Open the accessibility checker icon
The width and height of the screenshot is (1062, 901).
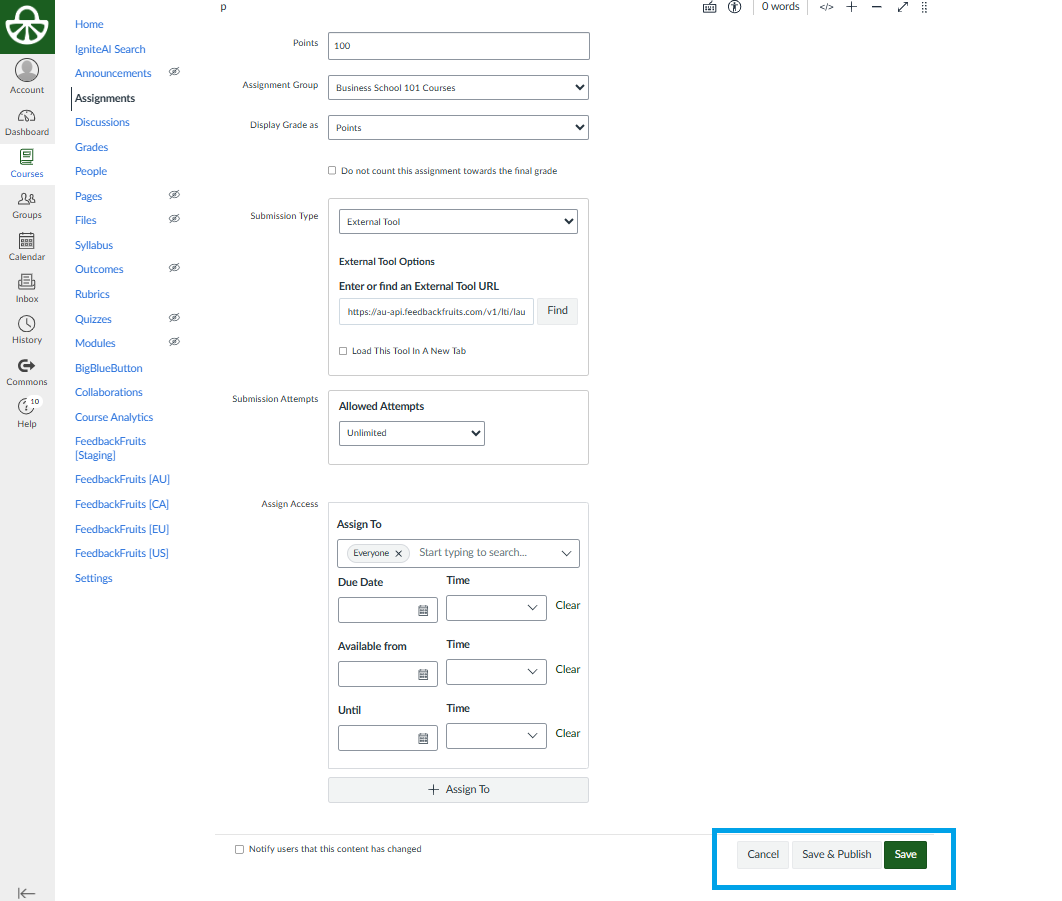[735, 7]
